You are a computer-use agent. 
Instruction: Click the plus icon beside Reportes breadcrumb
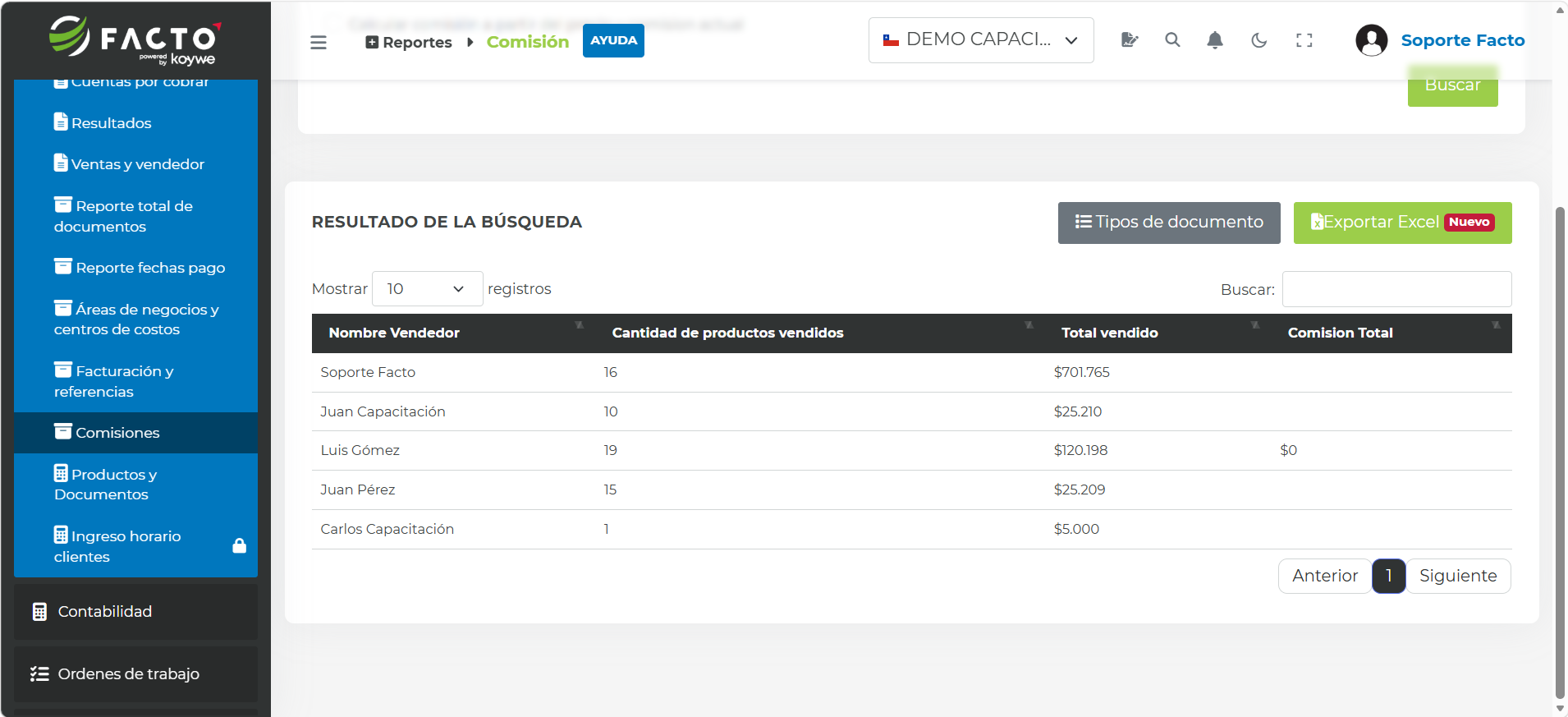click(372, 42)
